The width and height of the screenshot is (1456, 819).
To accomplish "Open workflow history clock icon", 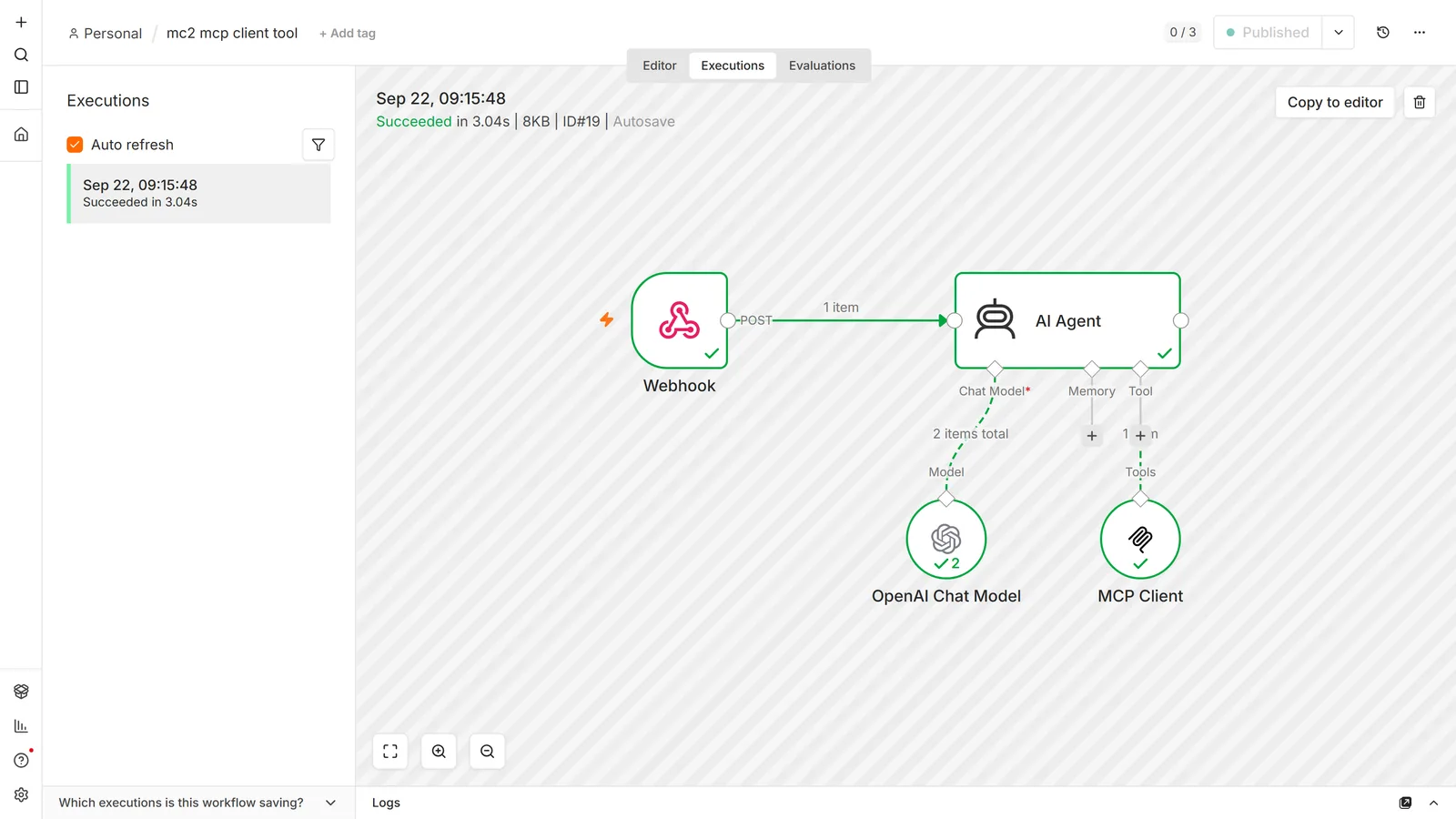I will pos(1383,33).
